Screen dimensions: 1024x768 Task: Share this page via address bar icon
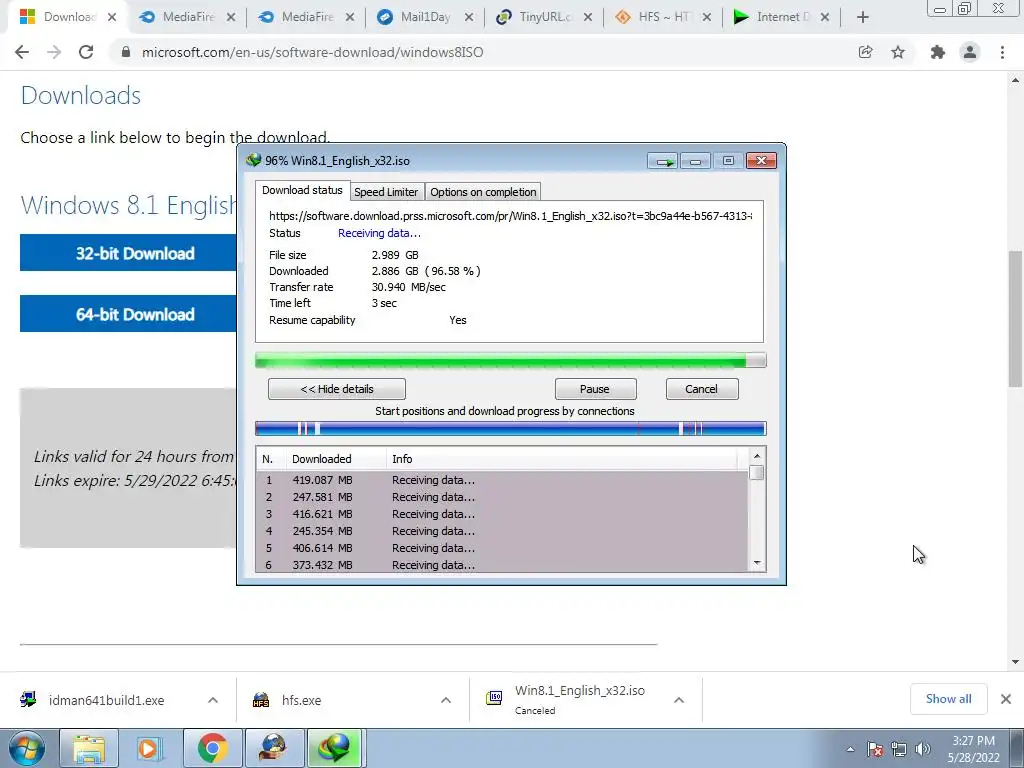pyautogui.click(x=865, y=52)
